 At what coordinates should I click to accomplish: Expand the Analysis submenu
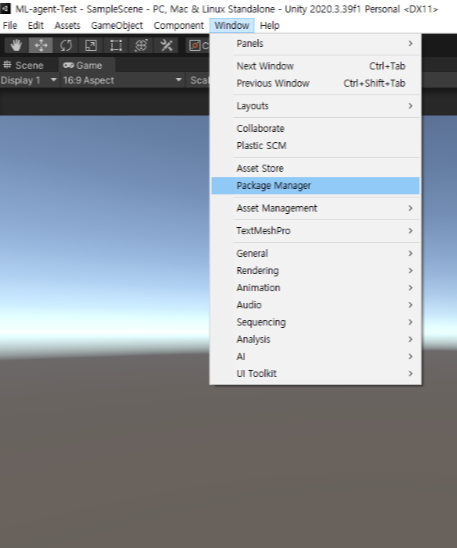315,339
